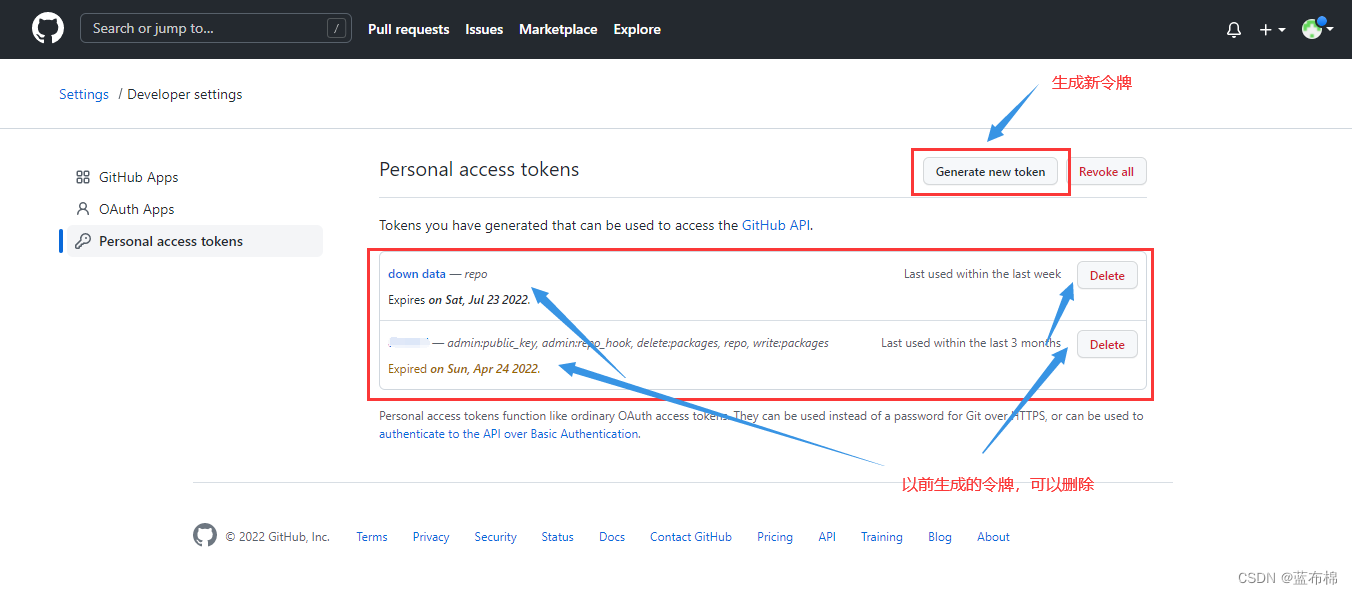Click the slash shortcut key icon in search
1352x594 pixels.
pyautogui.click(x=336, y=29)
